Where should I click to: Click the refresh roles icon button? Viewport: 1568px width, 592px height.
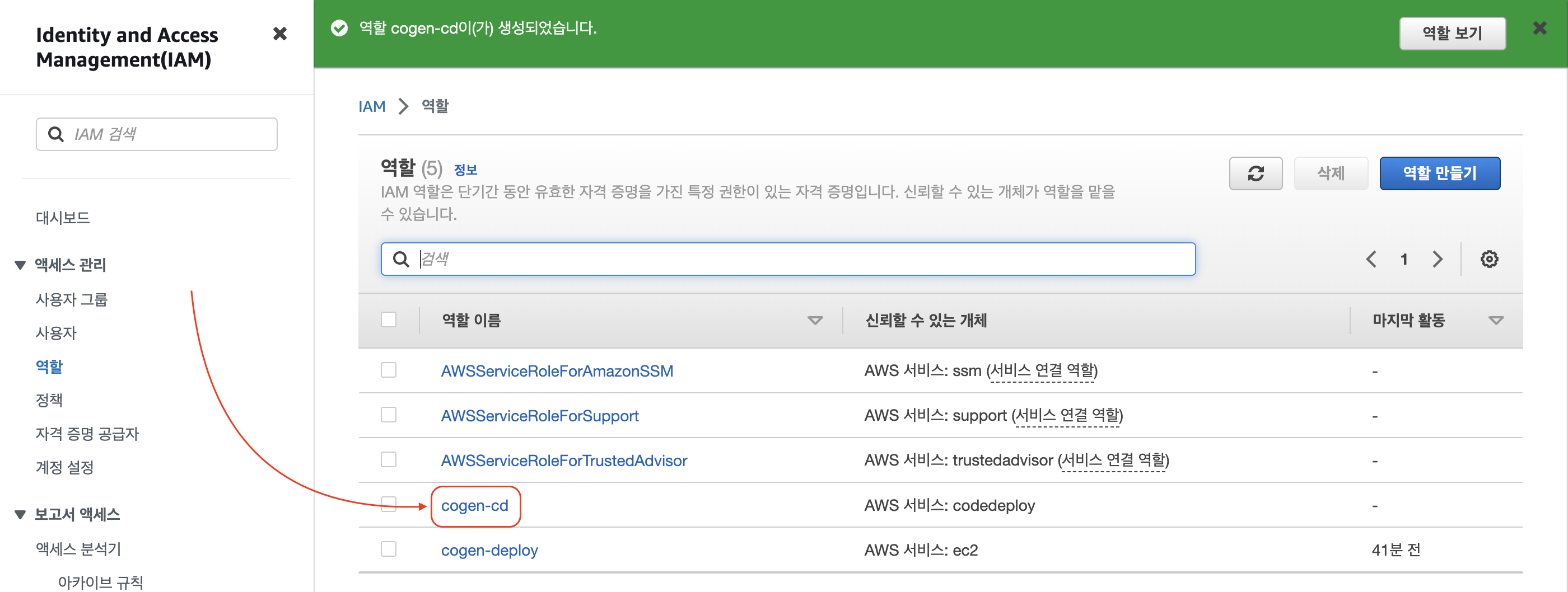1255,173
